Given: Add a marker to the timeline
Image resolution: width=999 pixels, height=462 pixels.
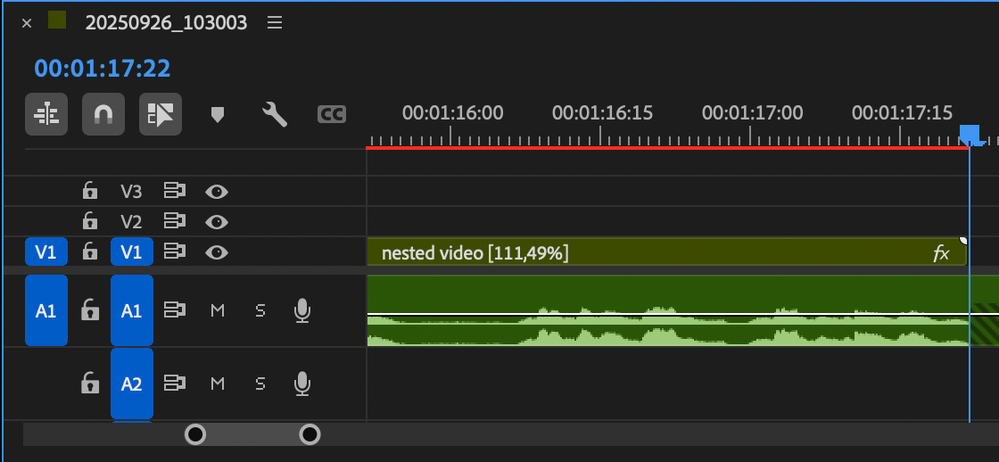Looking at the screenshot, I should (x=217, y=115).
